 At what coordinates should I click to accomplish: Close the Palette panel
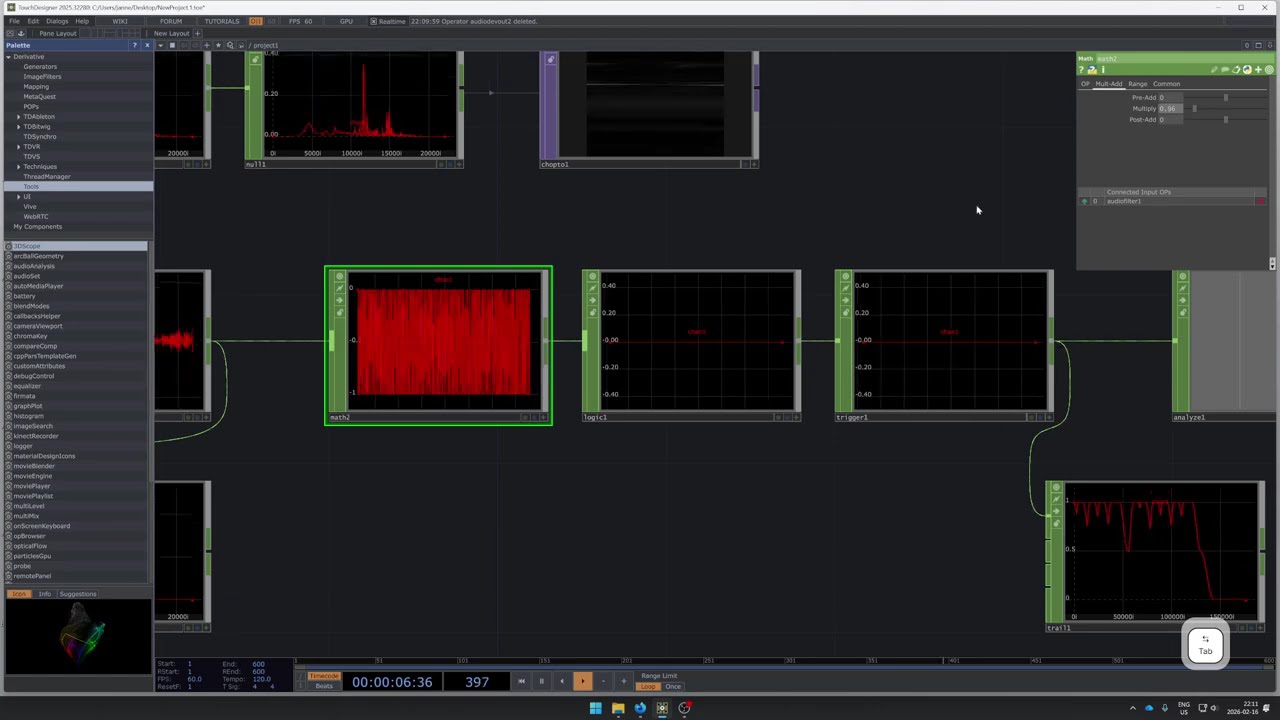(x=146, y=45)
